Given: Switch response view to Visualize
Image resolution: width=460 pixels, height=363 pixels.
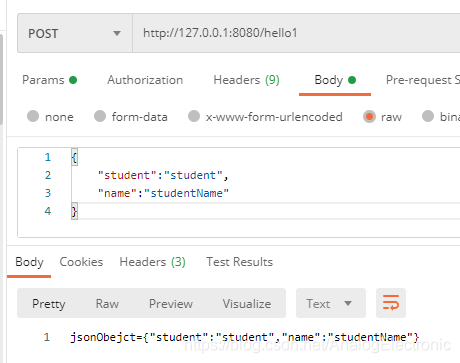Looking at the screenshot, I should [x=247, y=304].
